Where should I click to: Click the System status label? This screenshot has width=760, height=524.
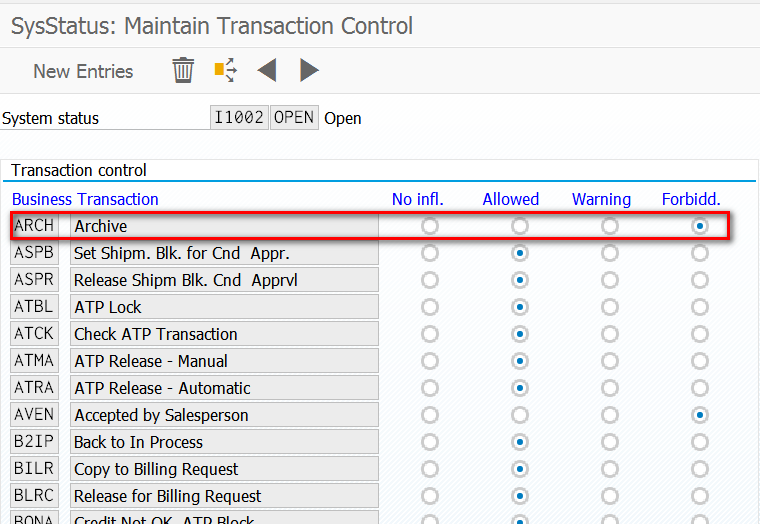coord(50,118)
